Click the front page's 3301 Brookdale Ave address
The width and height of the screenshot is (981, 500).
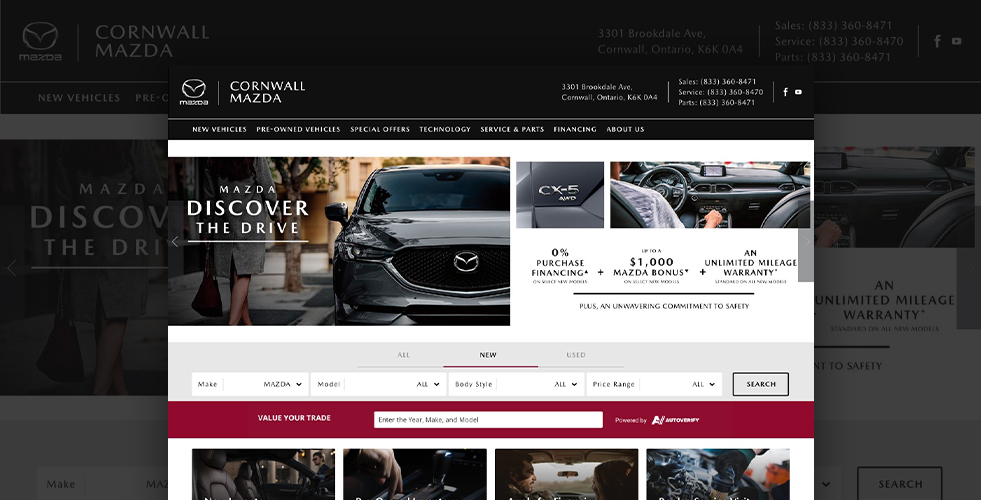[x=609, y=92]
